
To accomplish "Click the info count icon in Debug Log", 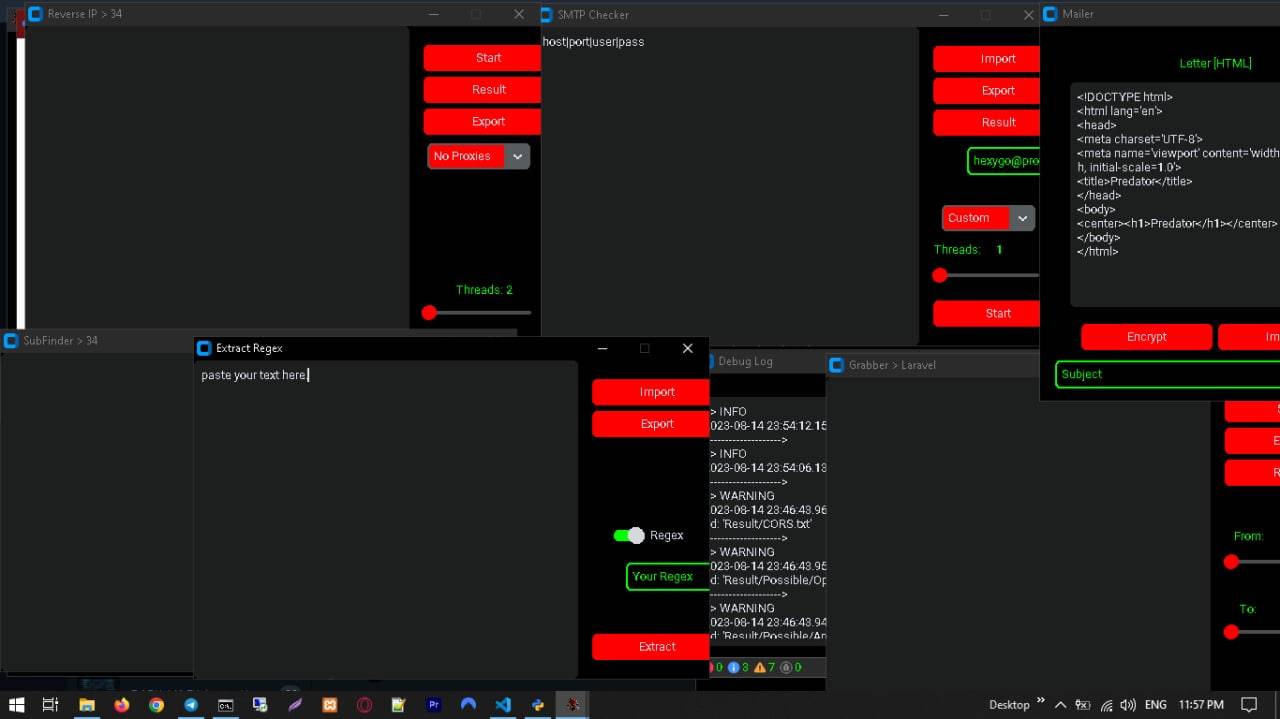I will 733,667.
